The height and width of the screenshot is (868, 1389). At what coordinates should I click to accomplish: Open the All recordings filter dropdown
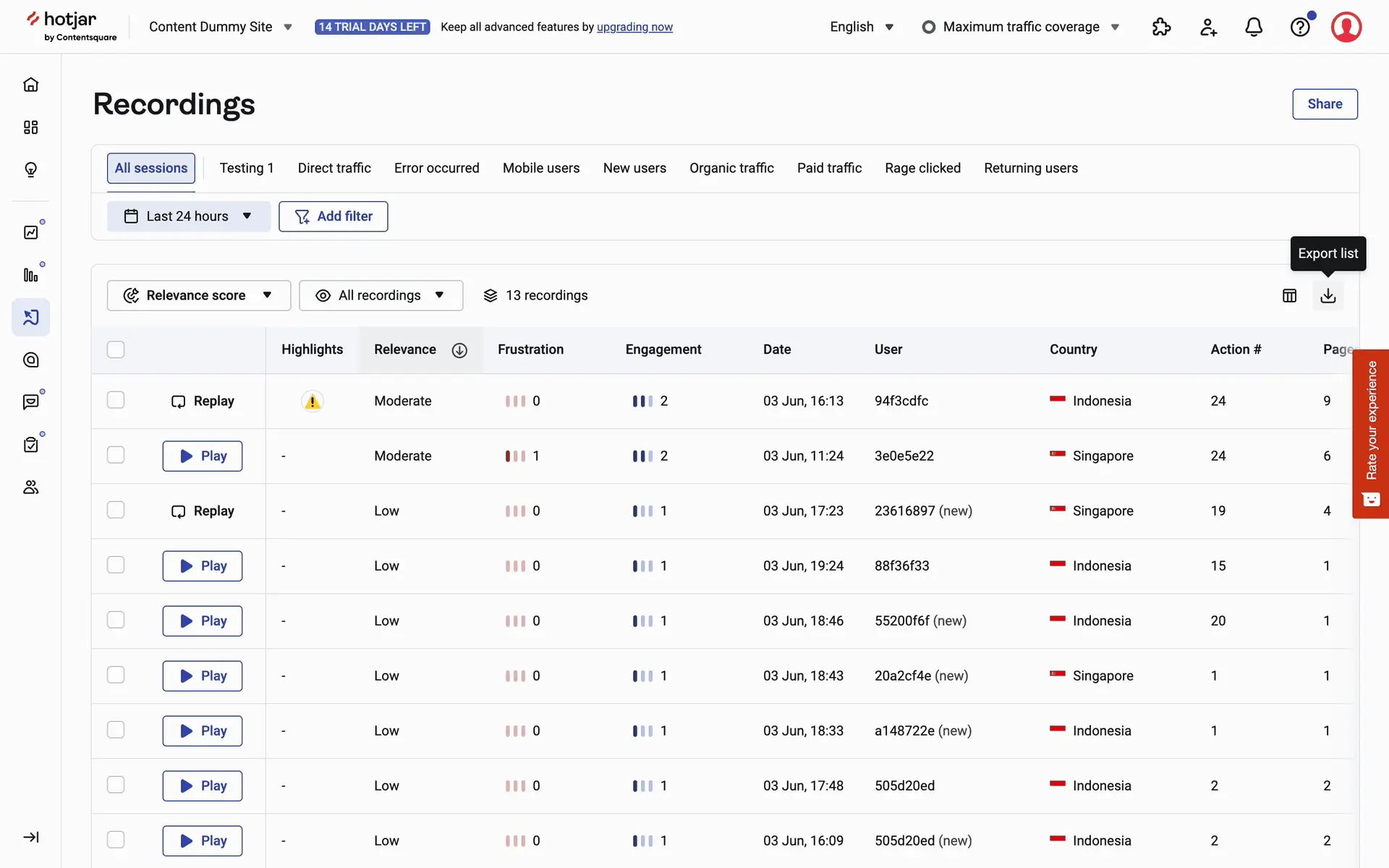381,295
